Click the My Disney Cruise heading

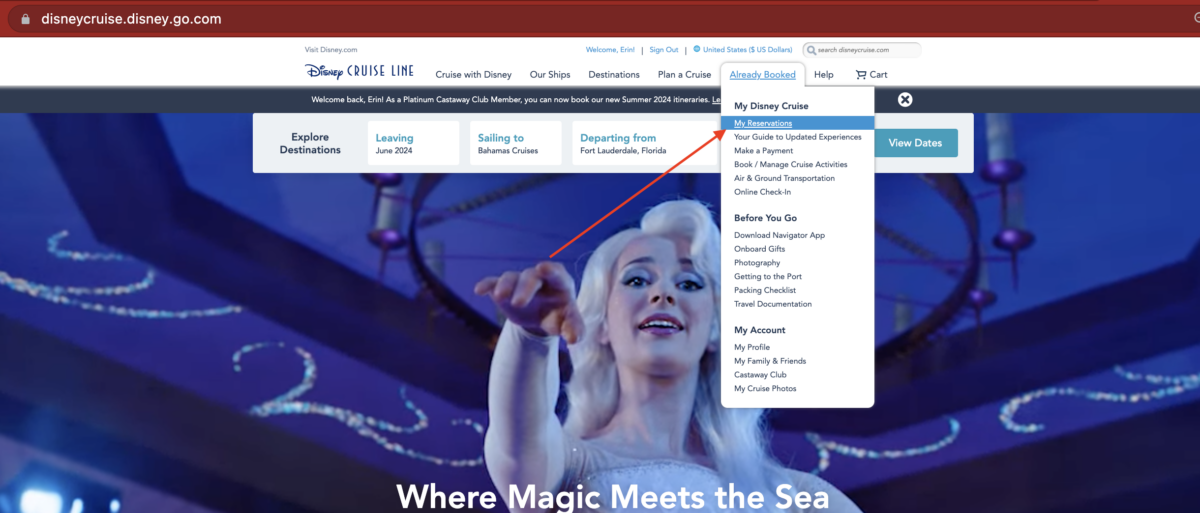[x=771, y=106]
